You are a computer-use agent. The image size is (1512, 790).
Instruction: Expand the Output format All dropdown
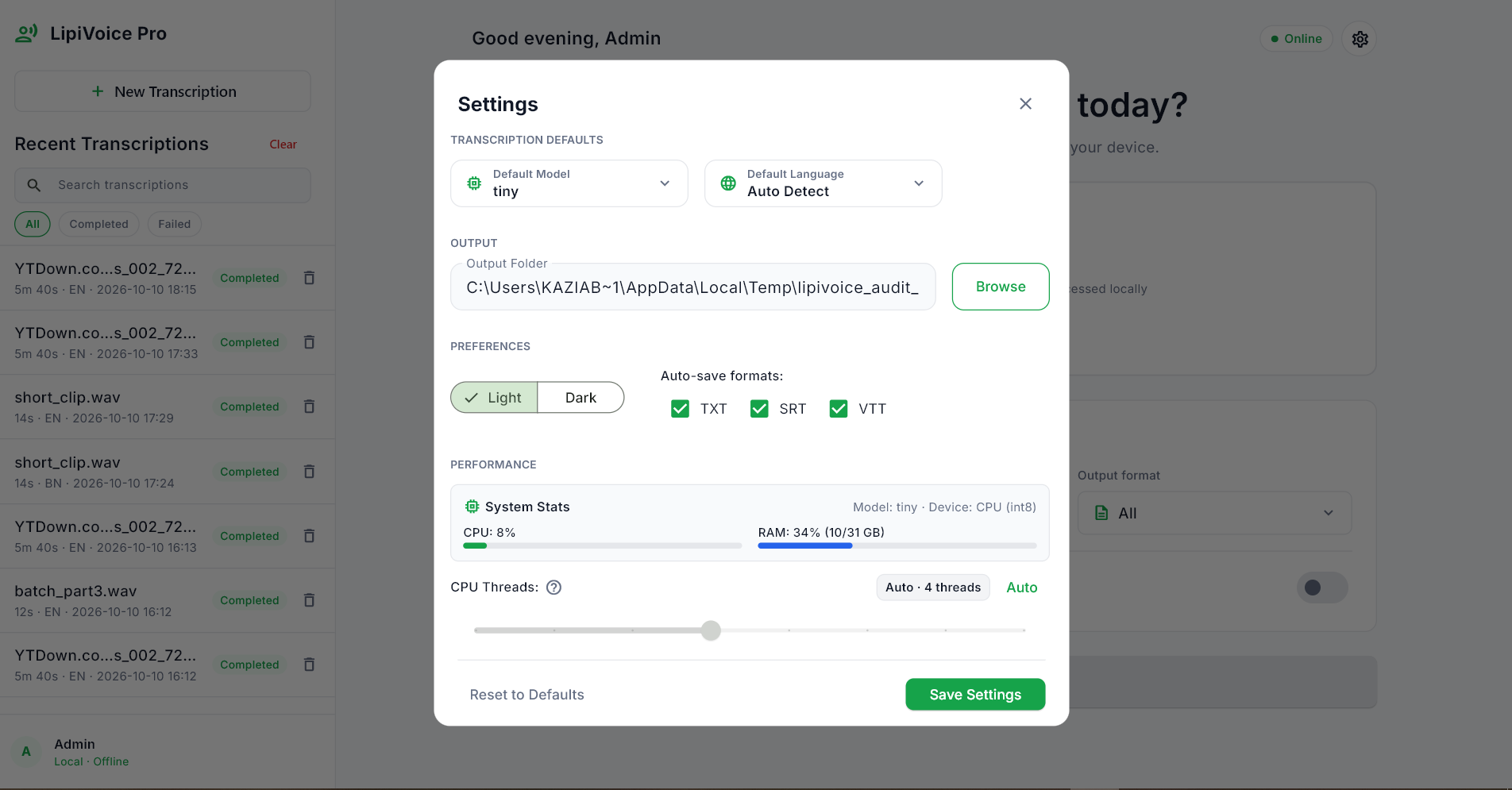tap(1214, 513)
